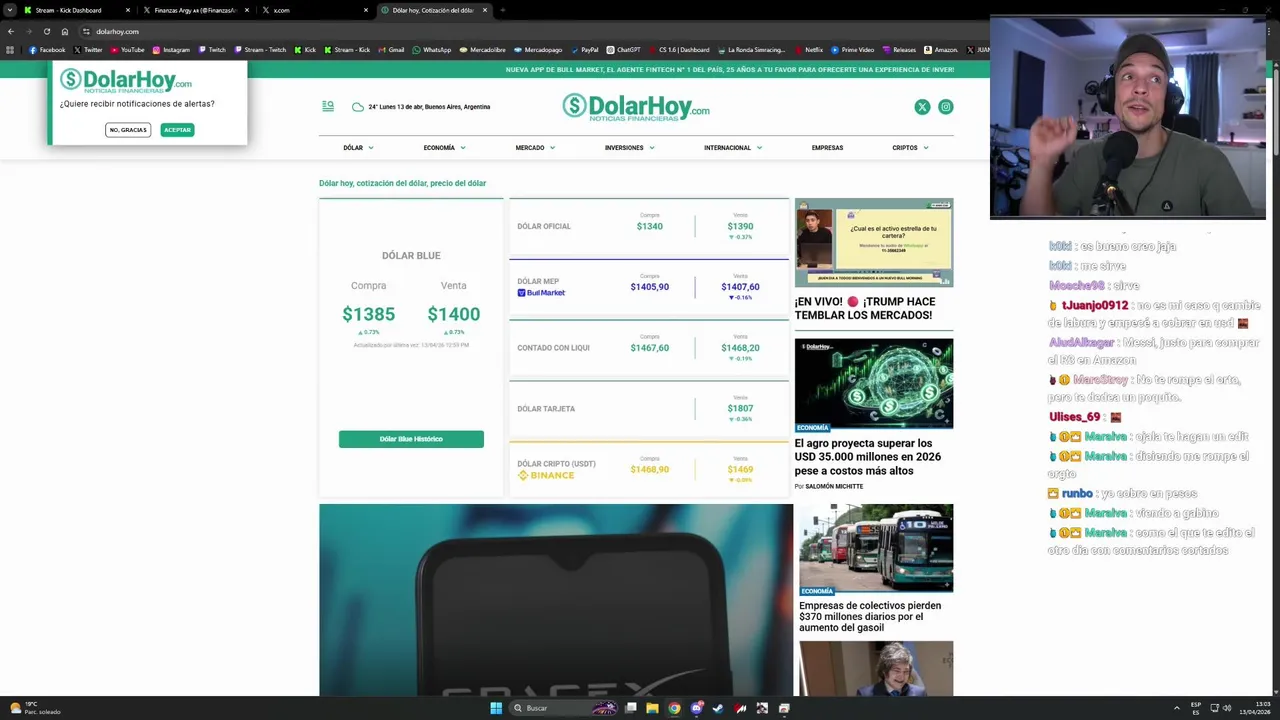Open a new browser tab
1280x720 pixels.
tap(503, 10)
